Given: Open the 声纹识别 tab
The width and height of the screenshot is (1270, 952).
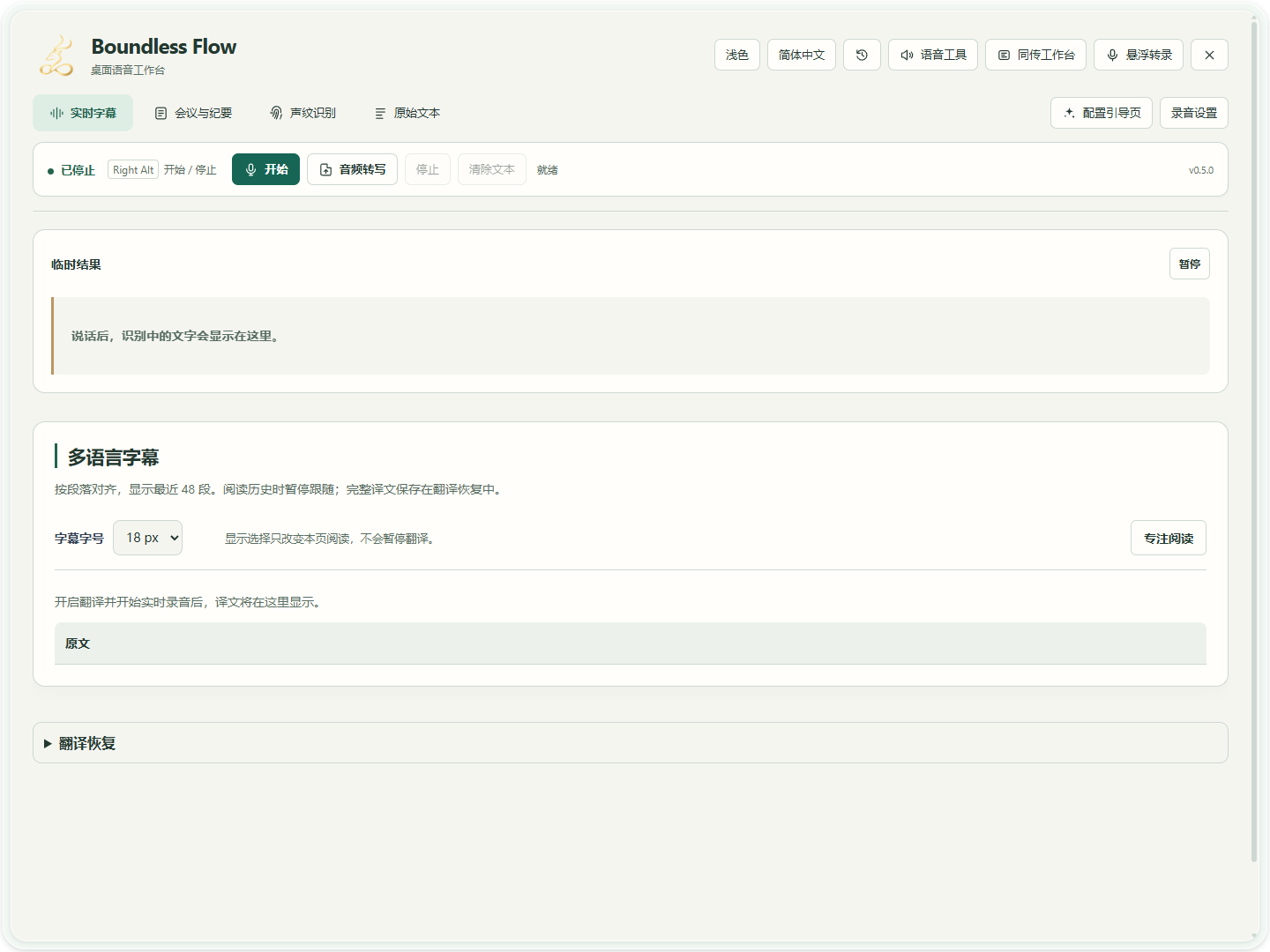Looking at the screenshot, I should (x=303, y=113).
